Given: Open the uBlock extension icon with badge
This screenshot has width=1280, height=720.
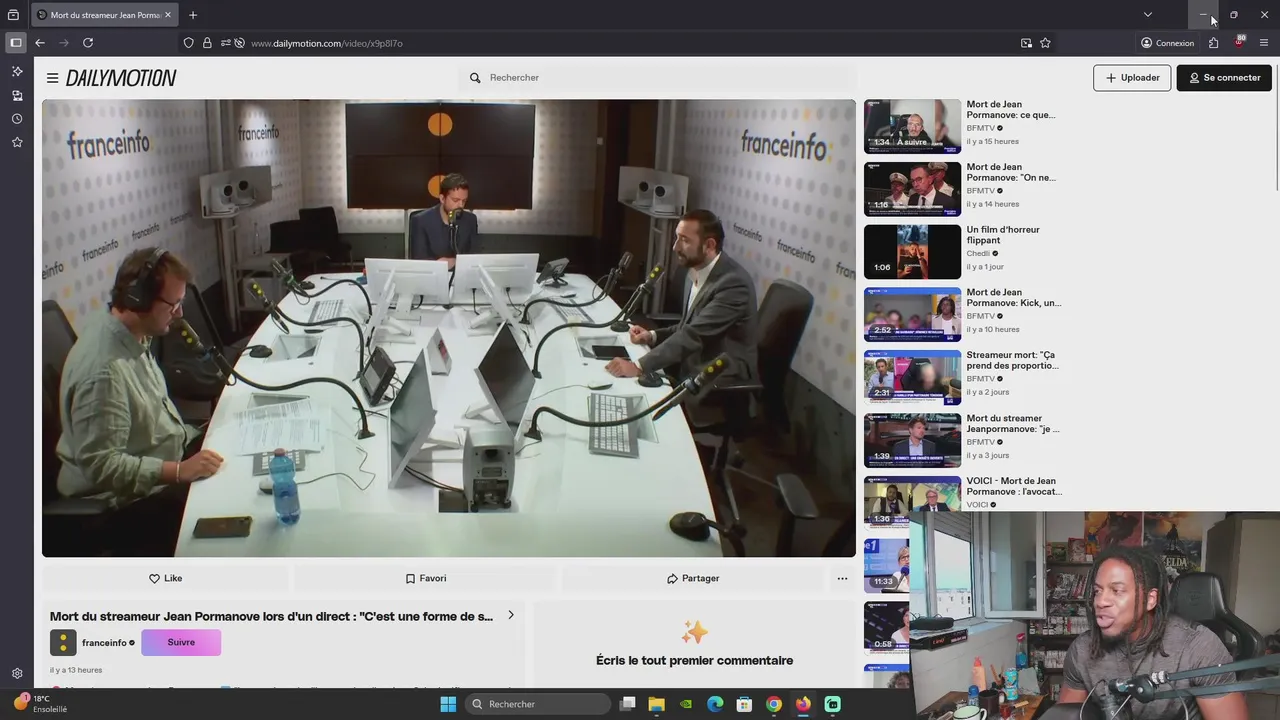Looking at the screenshot, I should click(x=1239, y=43).
